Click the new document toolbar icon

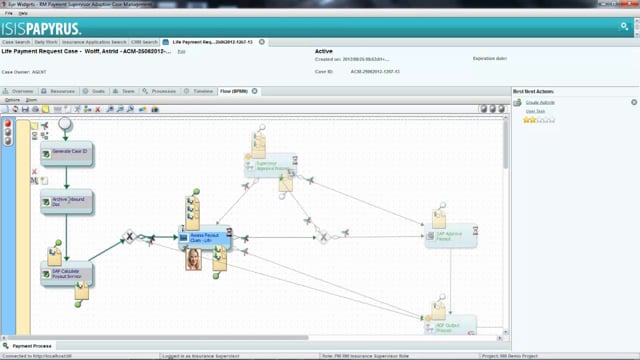pyautogui.click(x=5, y=109)
